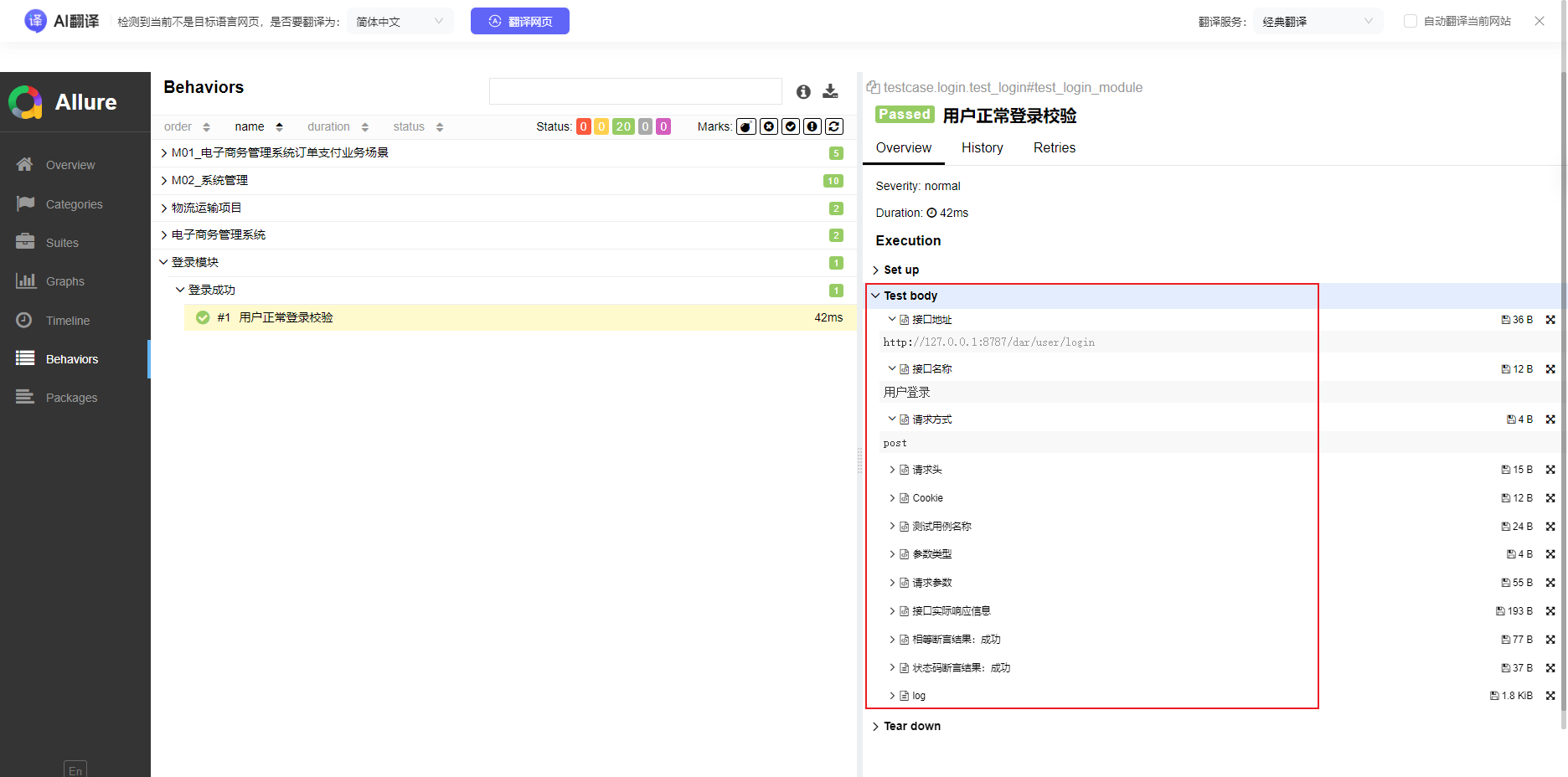Switch to the Retries tab
This screenshot has width=1568, height=777.
tap(1055, 148)
